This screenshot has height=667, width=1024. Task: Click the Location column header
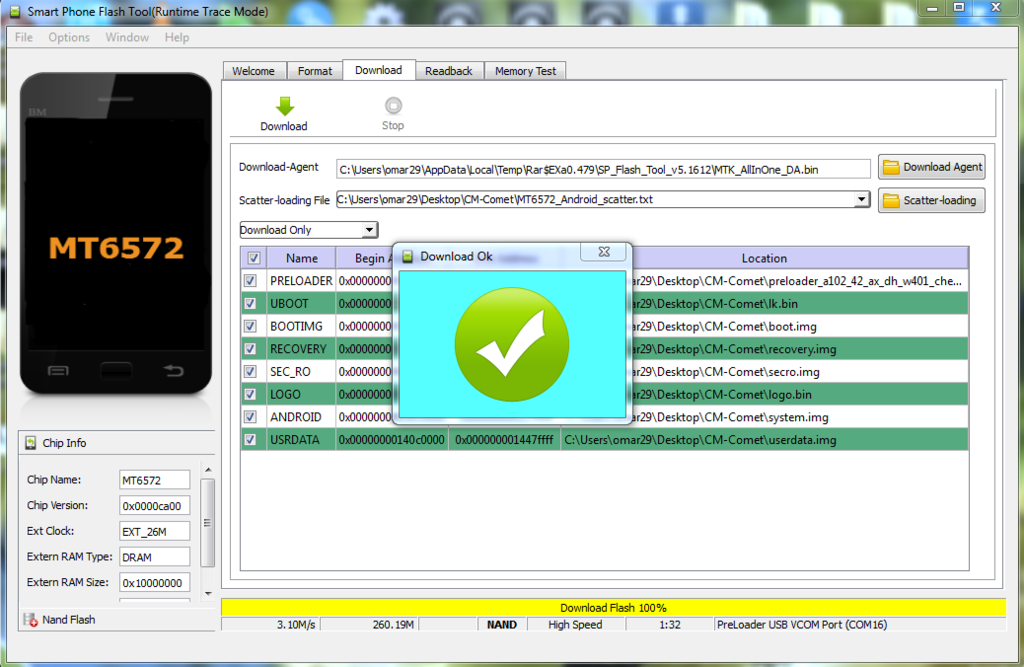coord(764,258)
